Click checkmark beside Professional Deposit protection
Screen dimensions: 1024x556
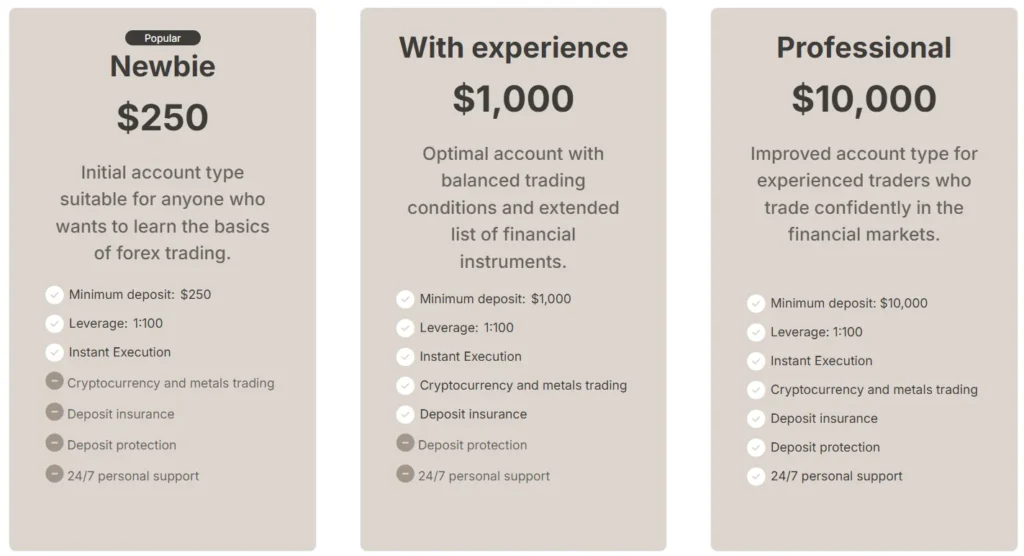(x=756, y=447)
